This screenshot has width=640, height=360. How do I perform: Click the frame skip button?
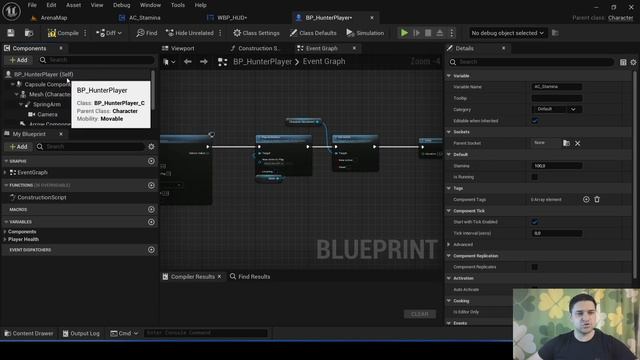click(416, 33)
